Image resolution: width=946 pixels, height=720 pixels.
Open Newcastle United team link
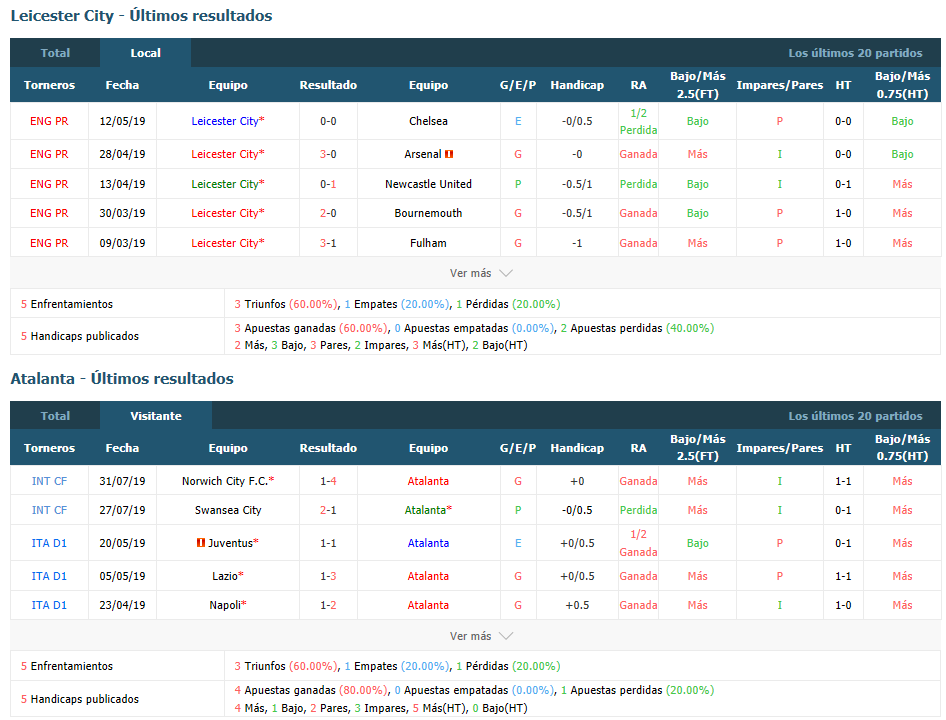click(428, 184)
